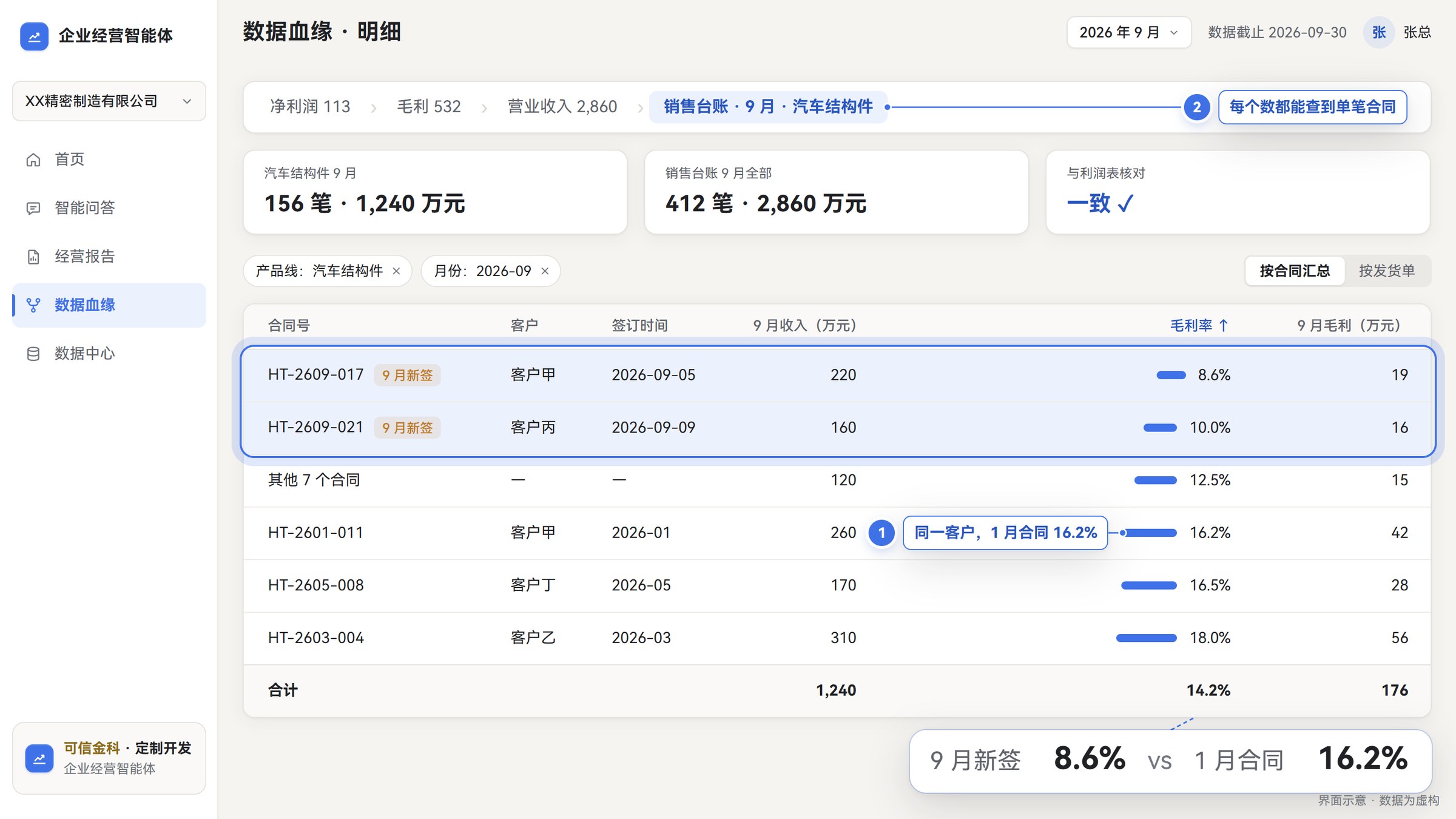Open the 数据中心 database icon
This screenshot has width=1456, height=819.
(33, 354)
